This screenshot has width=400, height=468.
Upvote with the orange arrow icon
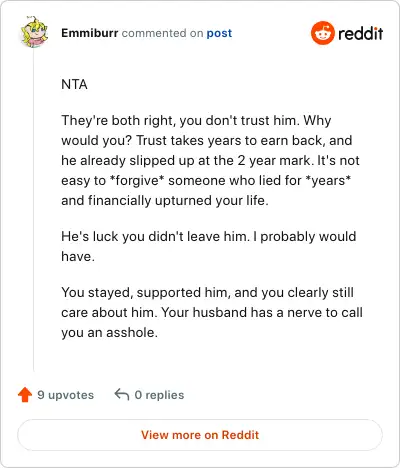[x=25, y=395]
